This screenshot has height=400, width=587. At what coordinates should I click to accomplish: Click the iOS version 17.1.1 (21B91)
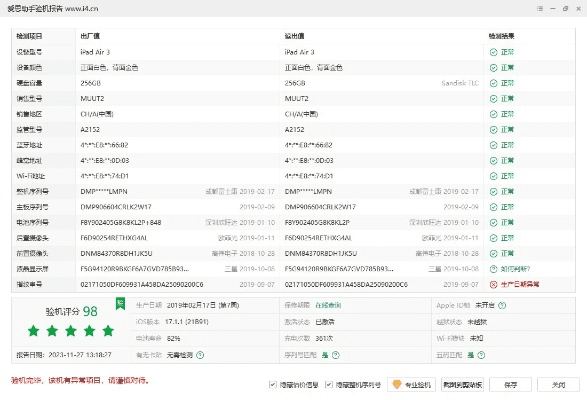pos(186,322)
